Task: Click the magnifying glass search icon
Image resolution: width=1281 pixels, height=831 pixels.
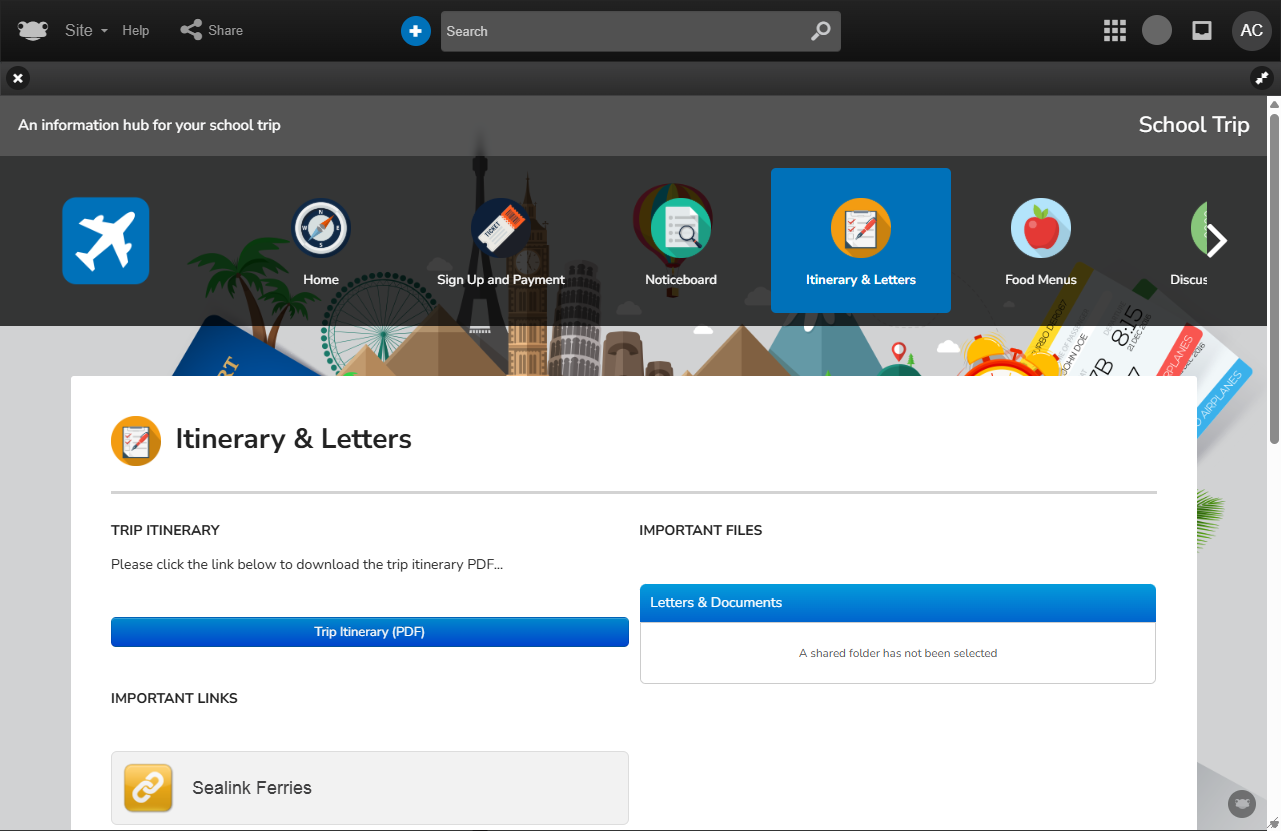Action: pos(820,31)
